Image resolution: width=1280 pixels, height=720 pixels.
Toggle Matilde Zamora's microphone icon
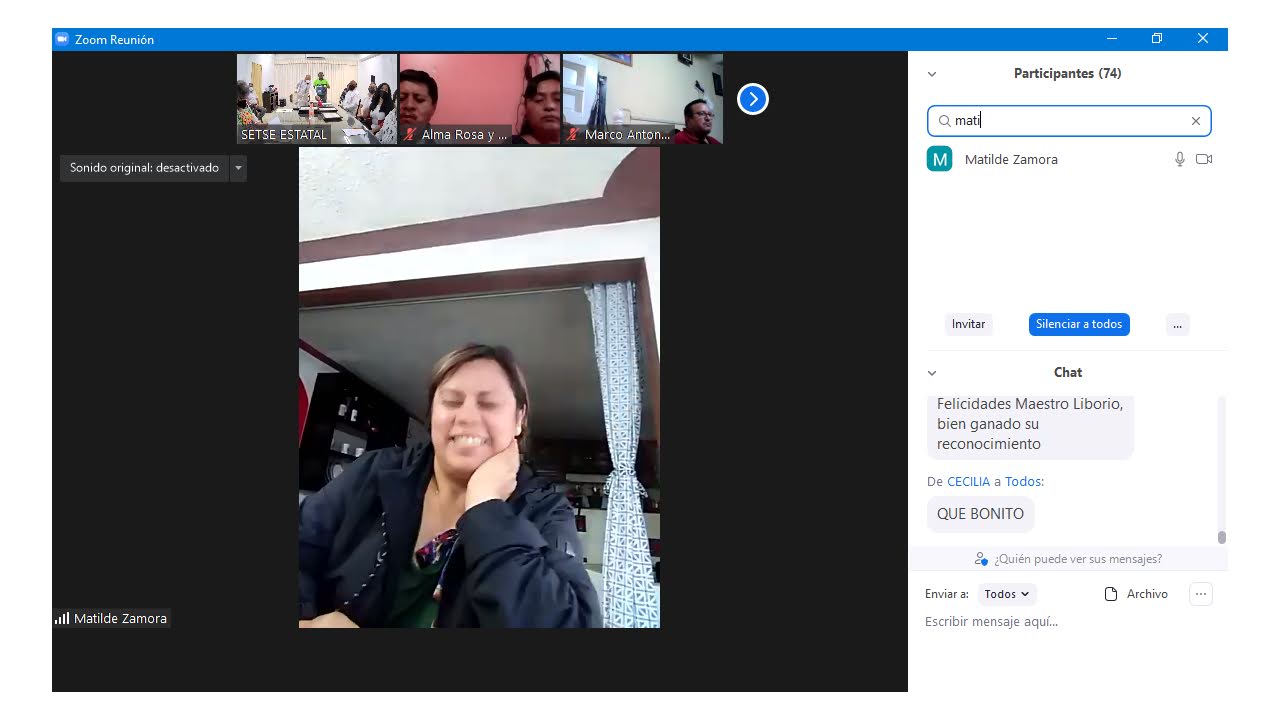(x=1180, y=159)
